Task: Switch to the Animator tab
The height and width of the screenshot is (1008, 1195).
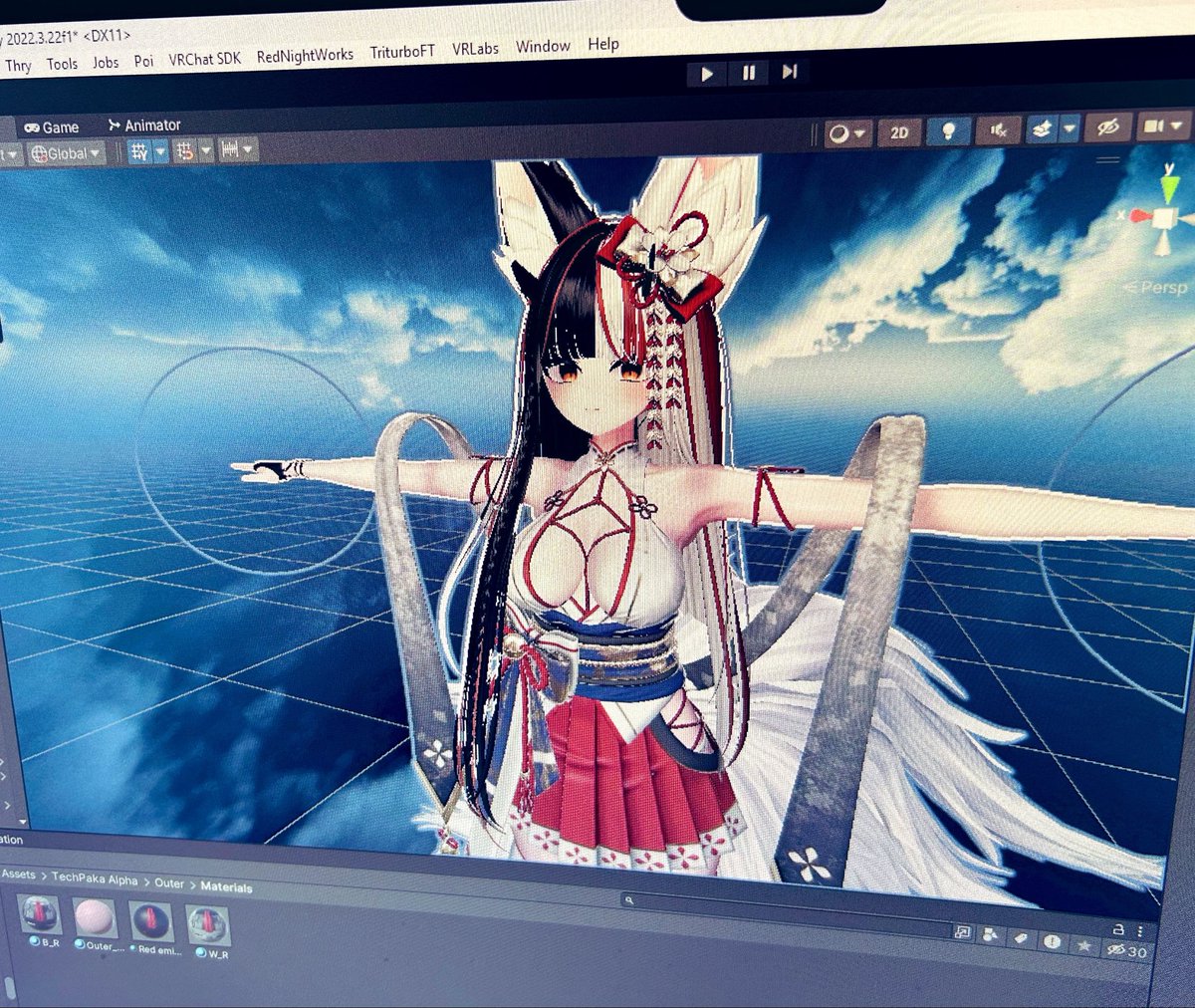Action: (144, 126)
